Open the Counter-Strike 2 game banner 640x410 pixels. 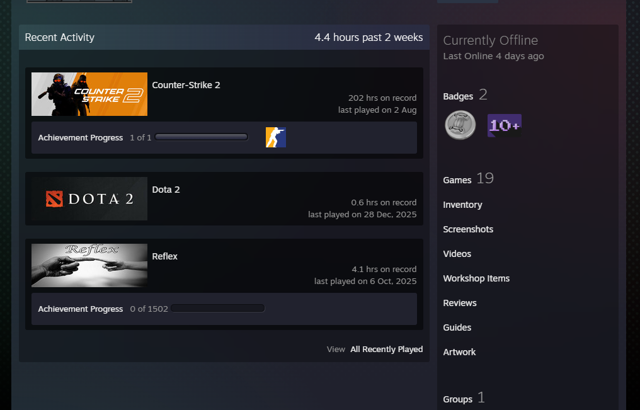[x=89, y=94]
